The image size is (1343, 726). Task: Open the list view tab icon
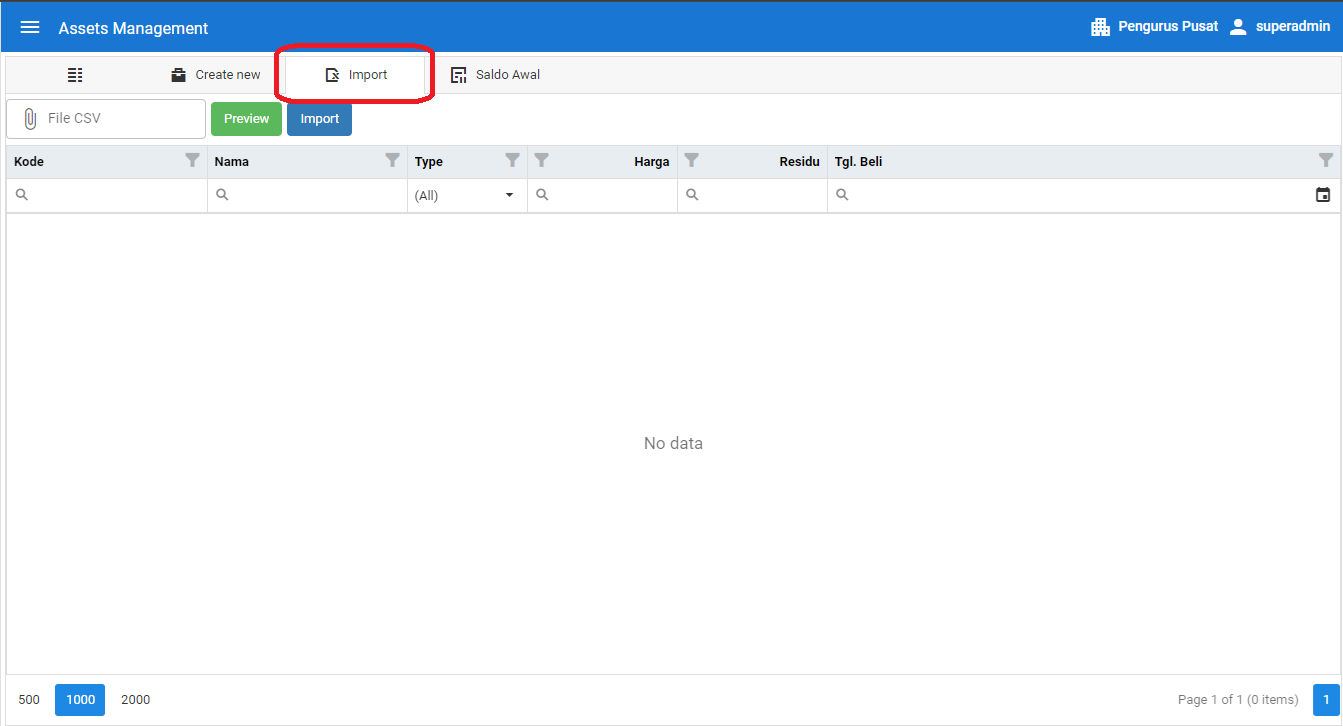tap(75, 75)
